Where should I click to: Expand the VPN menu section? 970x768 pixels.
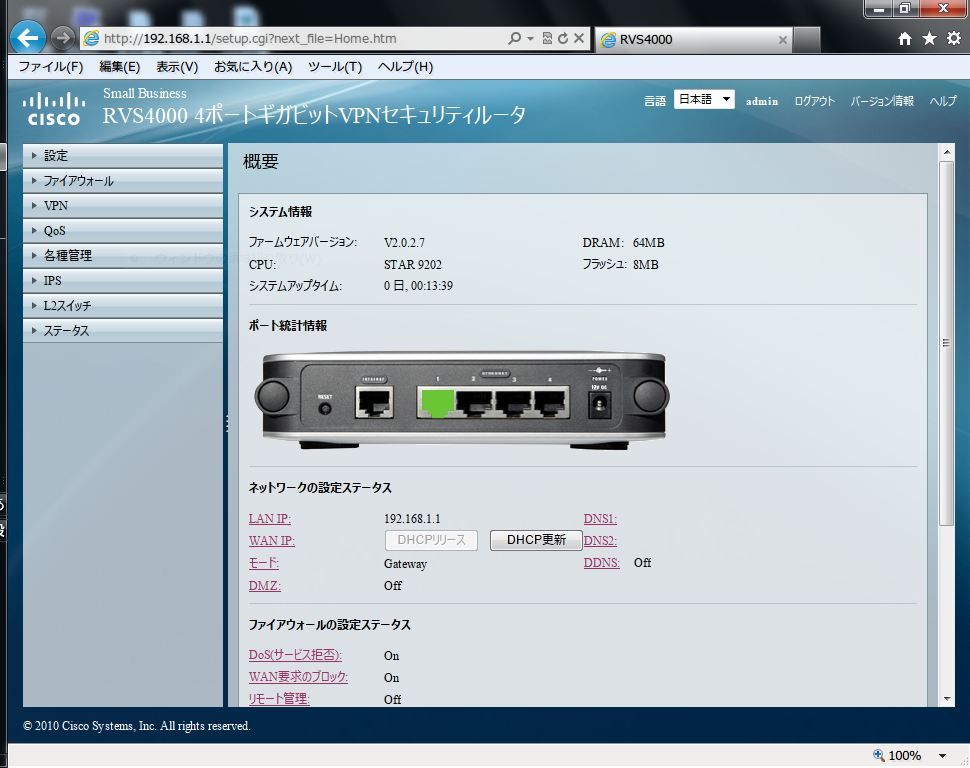(122, 205)
